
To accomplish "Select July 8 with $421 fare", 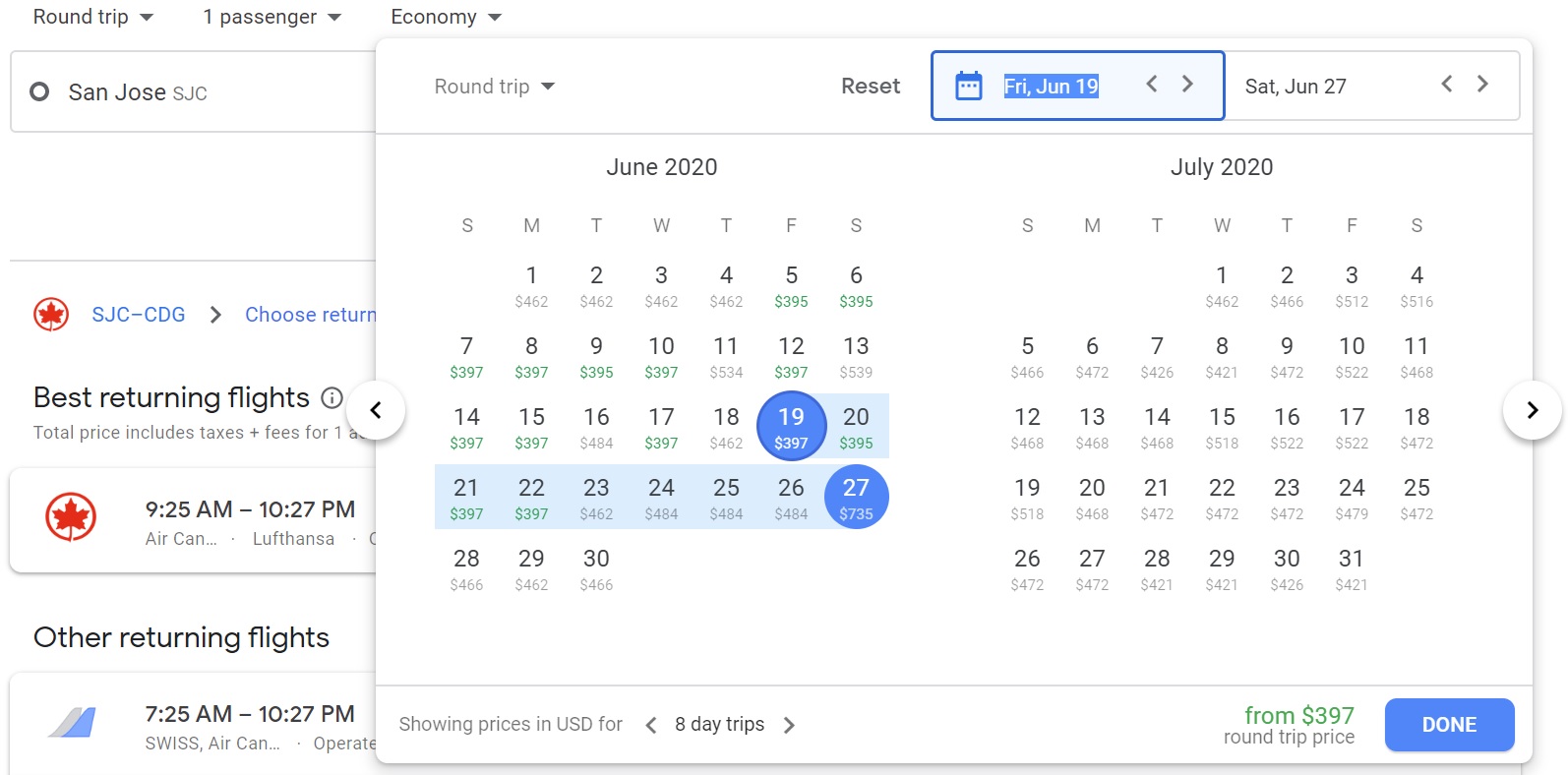I will (x=1222, y=356).
